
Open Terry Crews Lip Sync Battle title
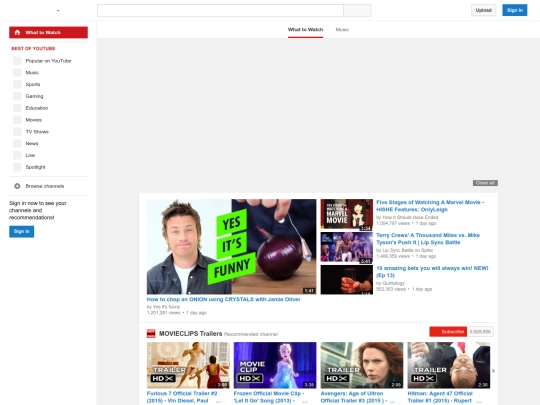click(428, 239)
